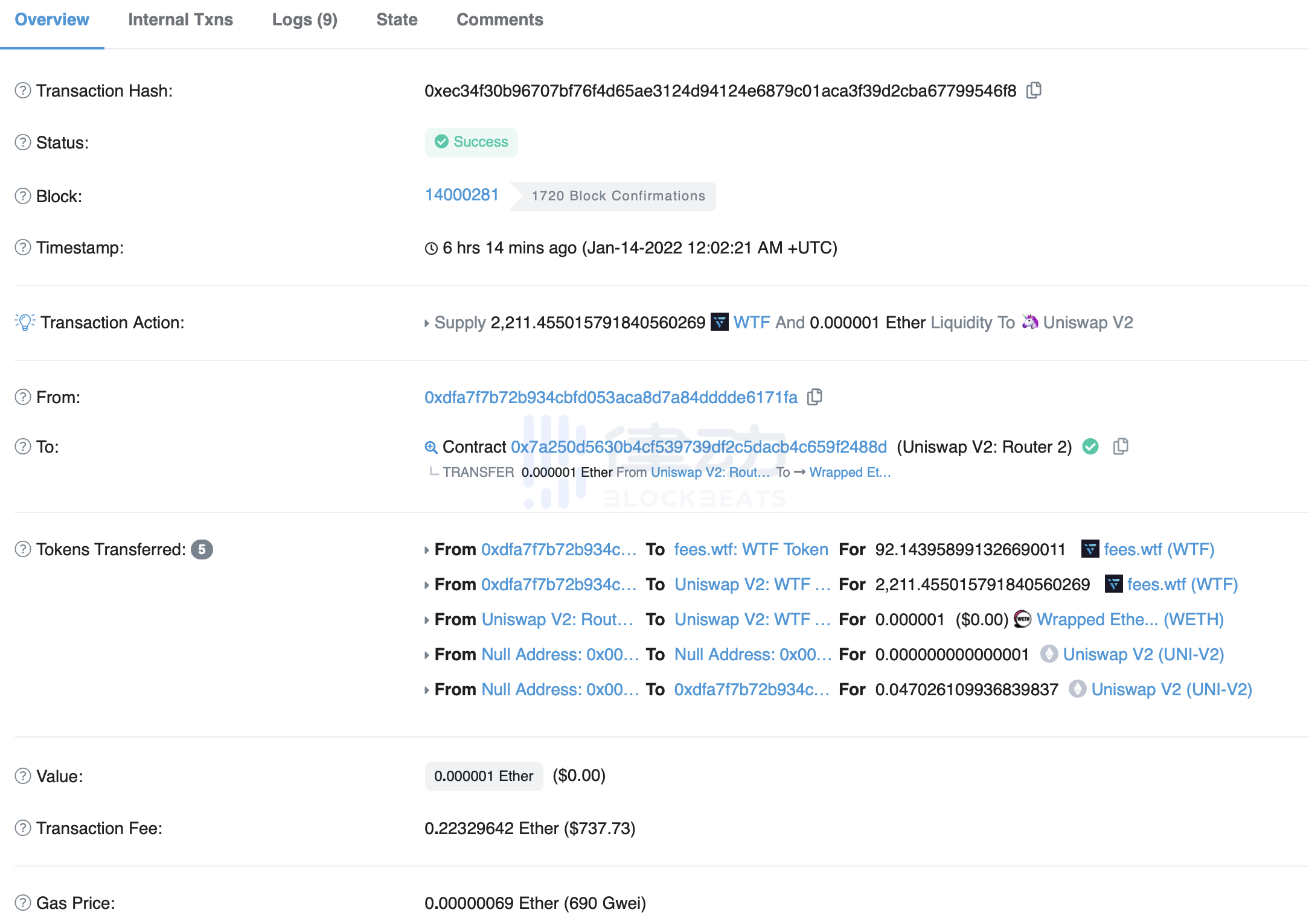Open the fees.wtf: WTF Token link

coord(751,549)
